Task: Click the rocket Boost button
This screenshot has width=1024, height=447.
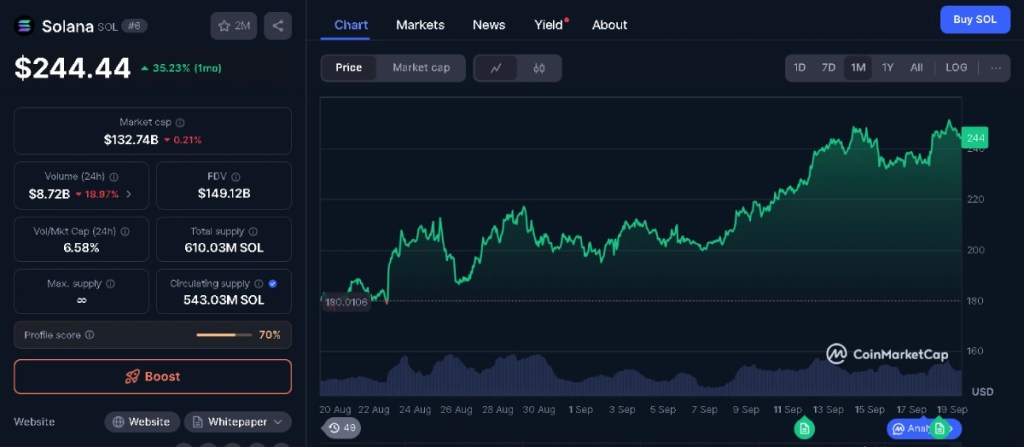Action: pos(153,377)
